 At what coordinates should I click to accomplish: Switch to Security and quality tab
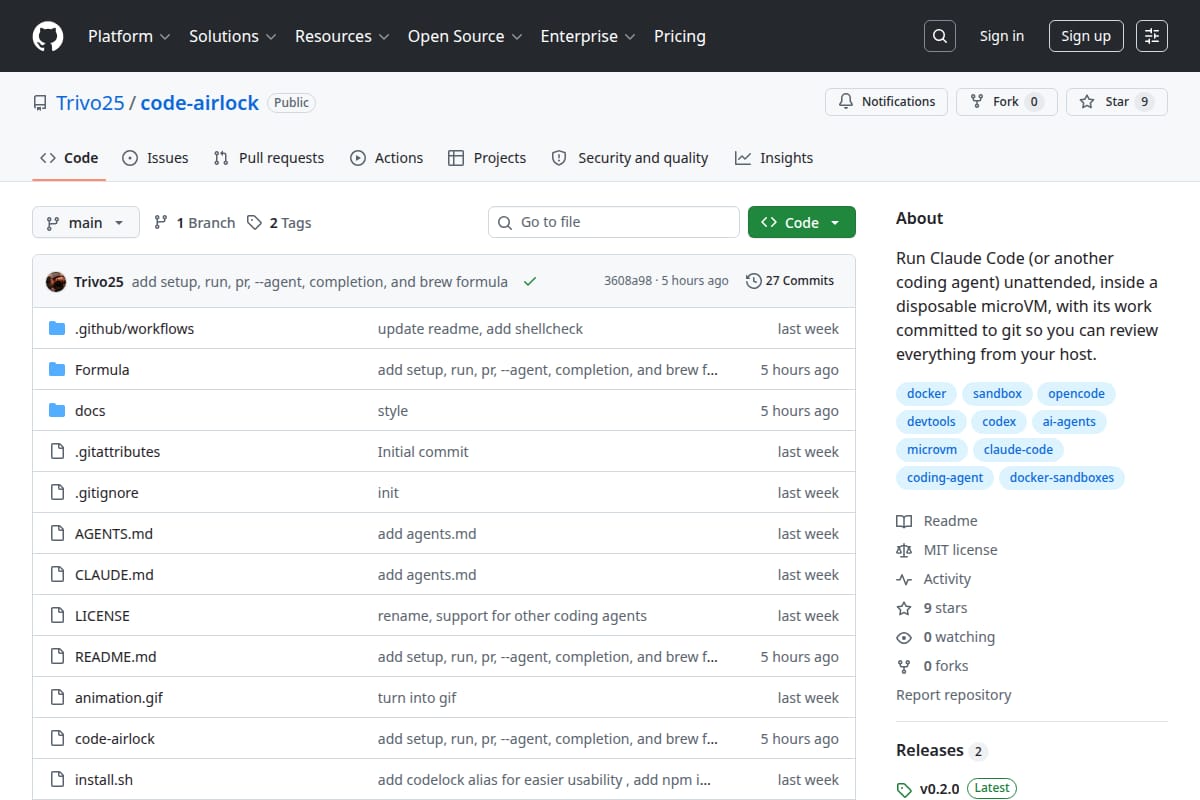[x=630, y=158]
